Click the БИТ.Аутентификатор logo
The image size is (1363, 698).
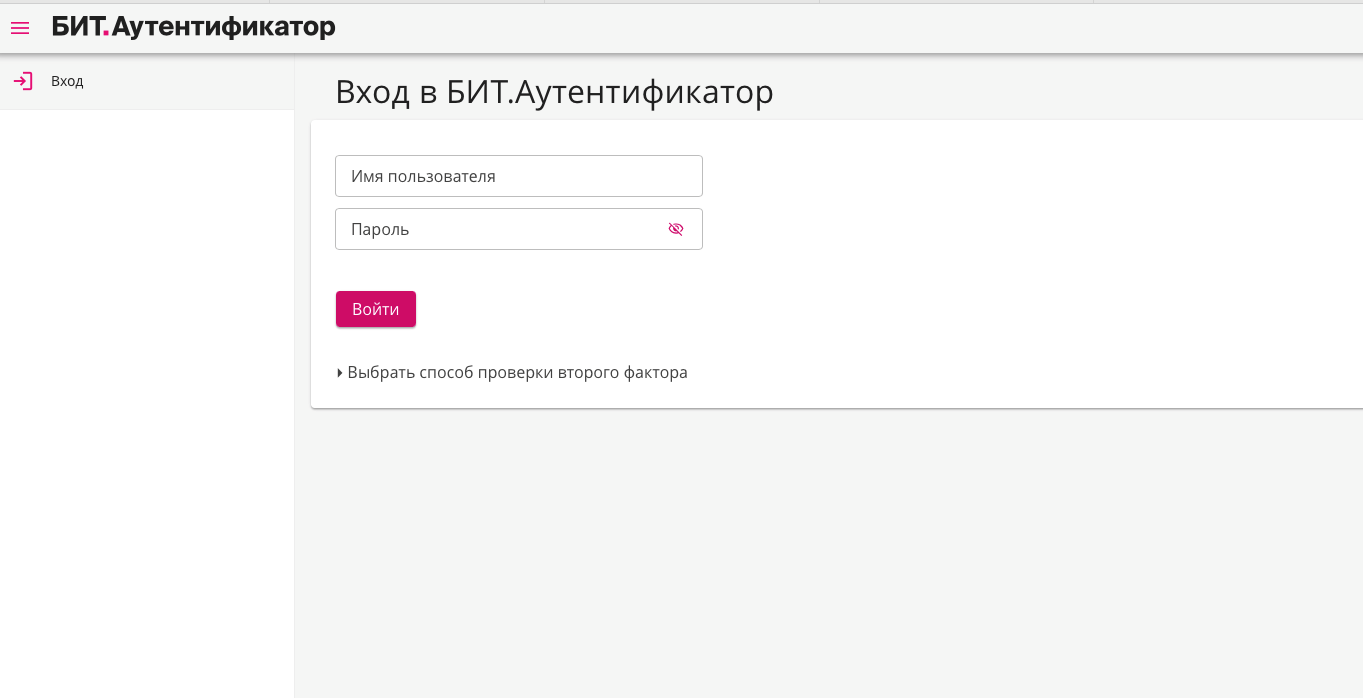tap(194, 27)
